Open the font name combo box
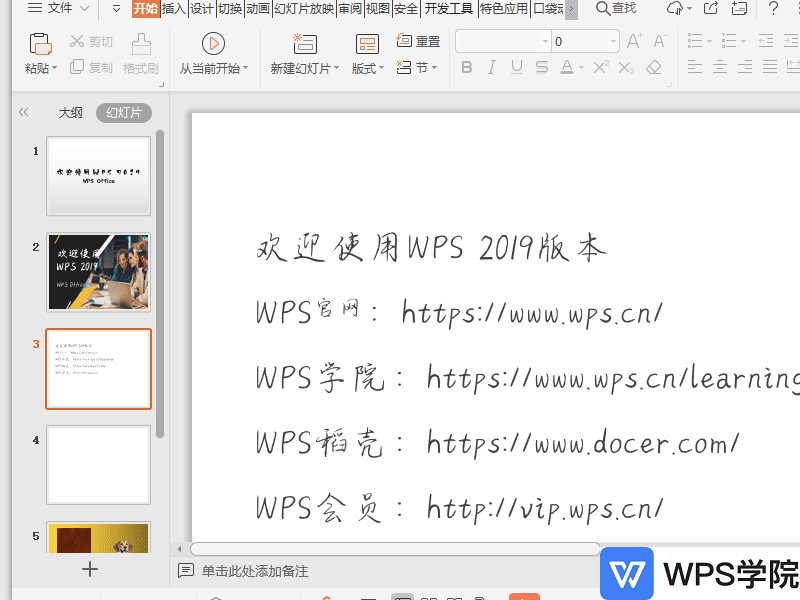800x600 pixels. coord(503,41)
